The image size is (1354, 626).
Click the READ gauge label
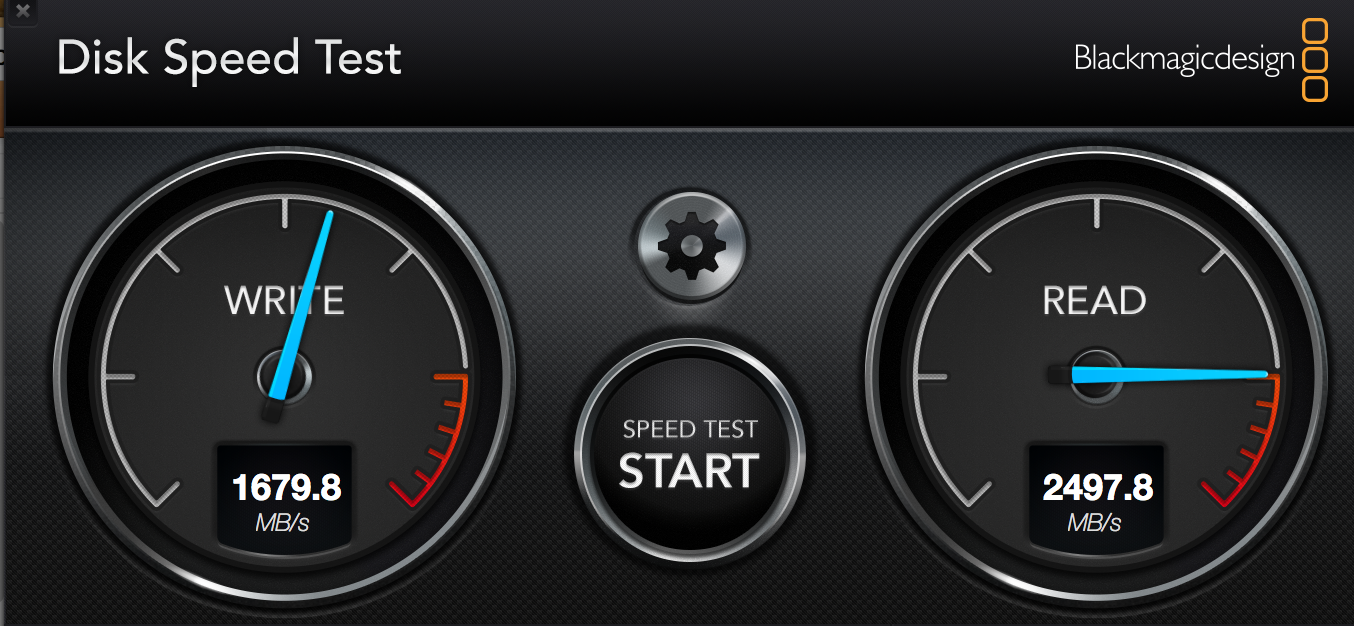pos(1095,300)
